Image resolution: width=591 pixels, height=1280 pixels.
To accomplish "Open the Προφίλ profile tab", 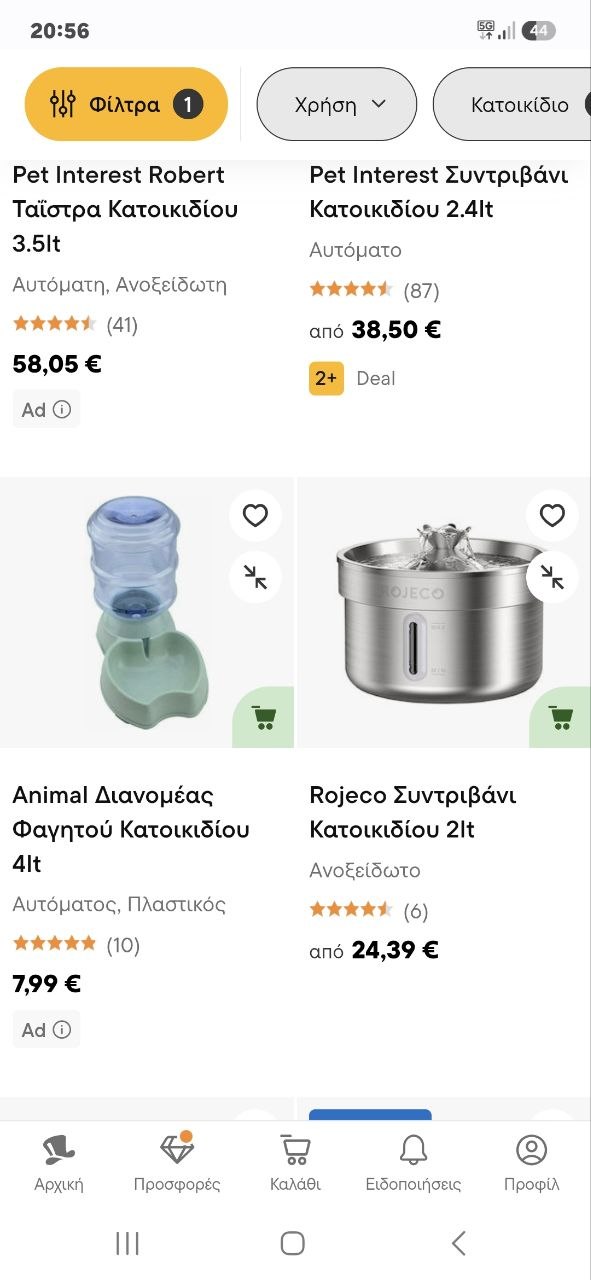I will [531, 1163].
